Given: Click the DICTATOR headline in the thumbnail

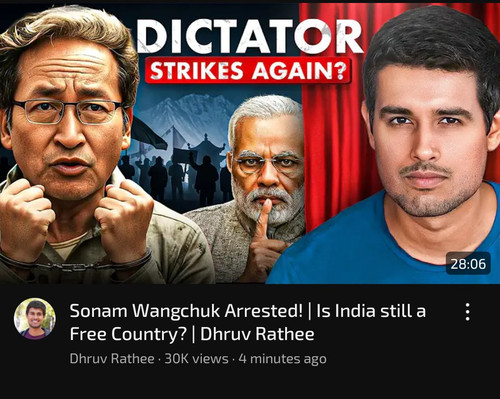Looking at the screenshot, I should [249, 36].
